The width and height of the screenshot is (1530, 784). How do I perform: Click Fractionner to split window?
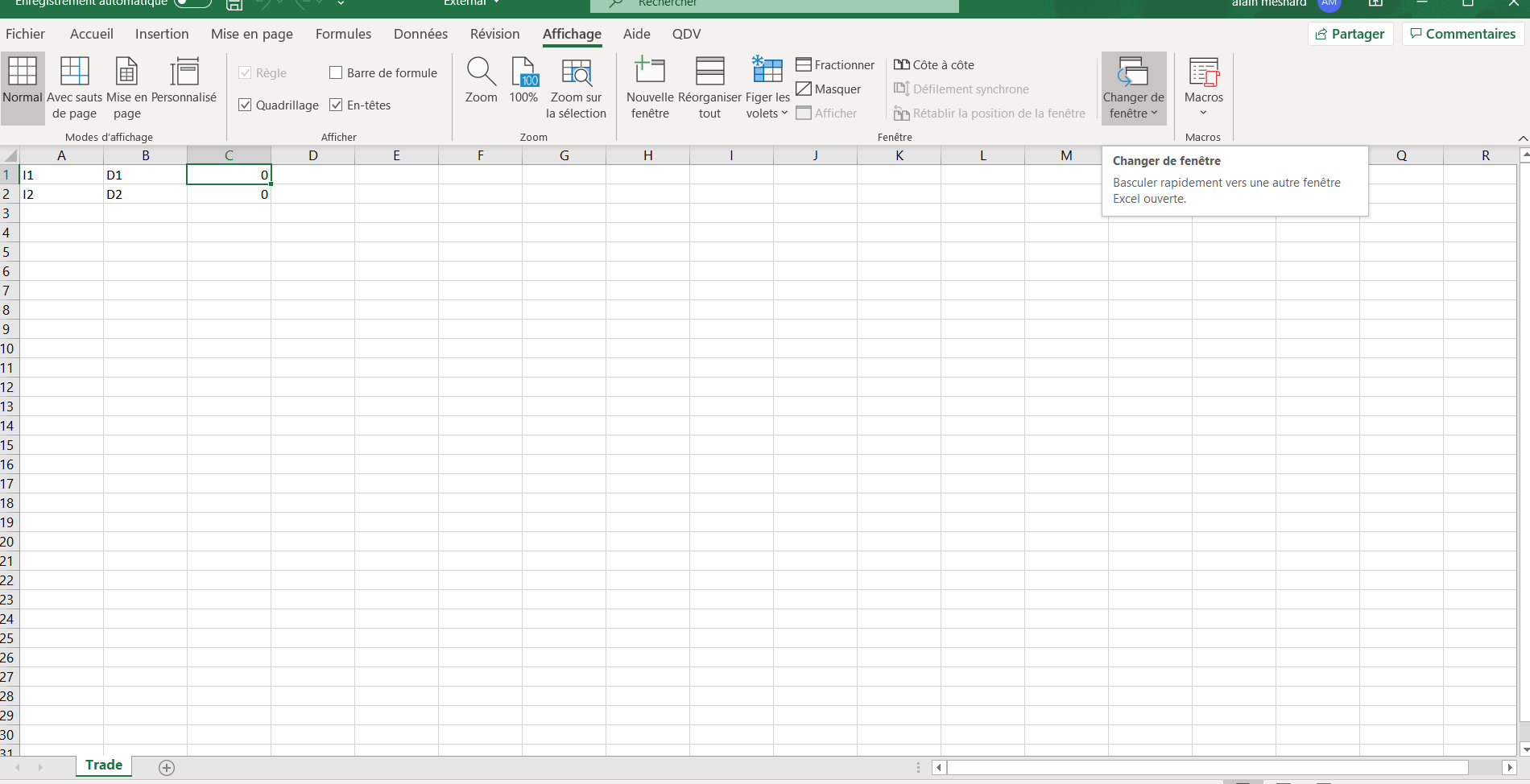835,65
